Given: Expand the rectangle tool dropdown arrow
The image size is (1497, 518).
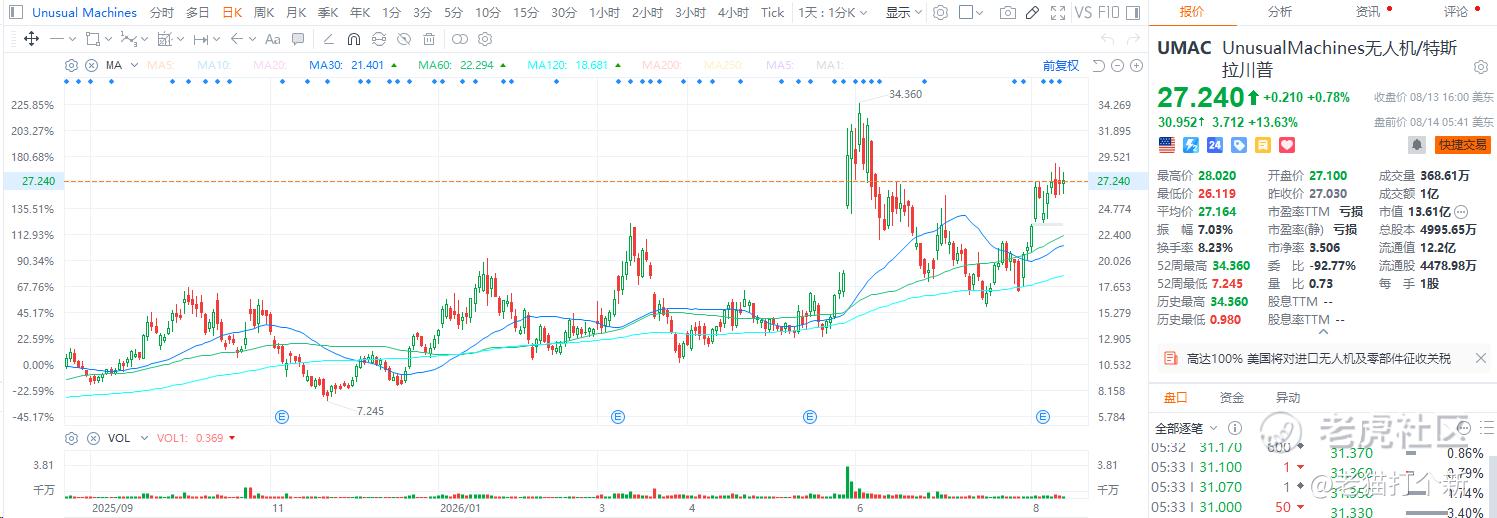Looking at the screenshot, I should coord(108,39).
